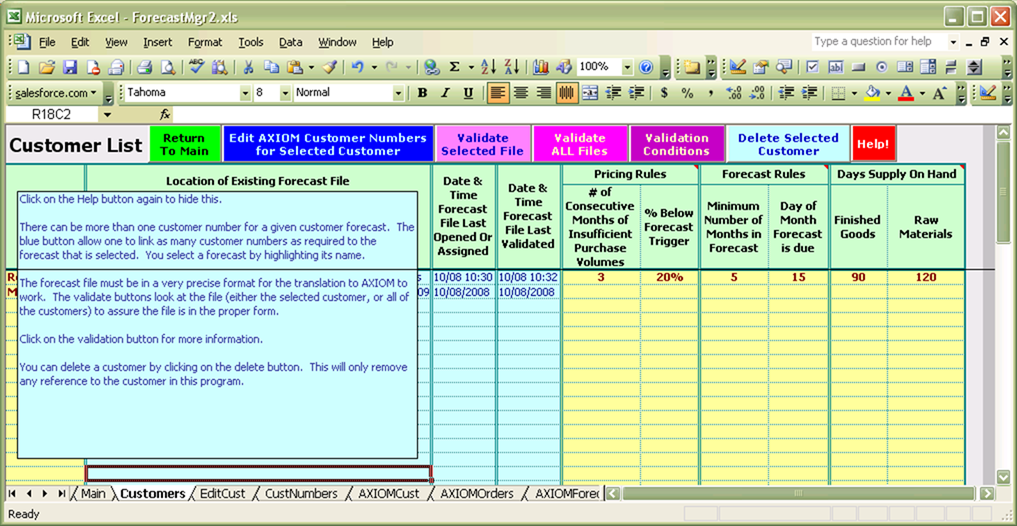Toggle Merge and Center
Screen dimensions: 1017x526
(590, 93)
